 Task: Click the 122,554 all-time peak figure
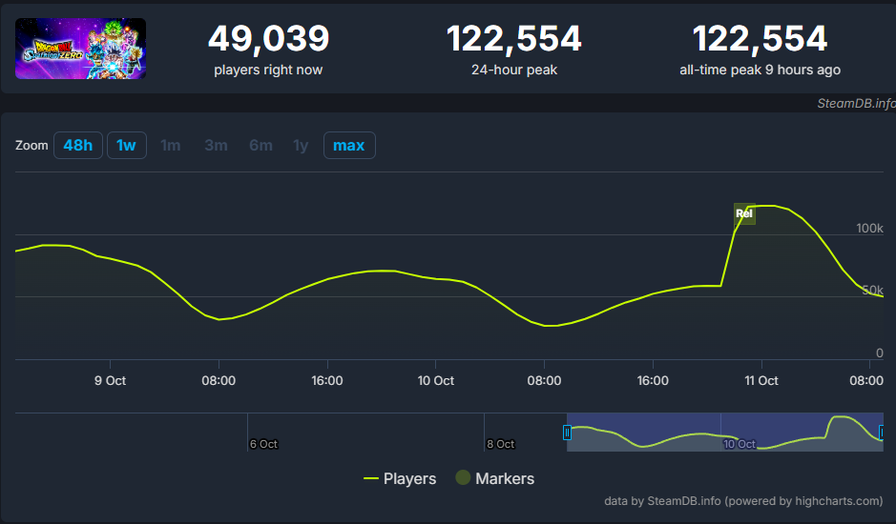pyautogui.click(x=760, y=39)
